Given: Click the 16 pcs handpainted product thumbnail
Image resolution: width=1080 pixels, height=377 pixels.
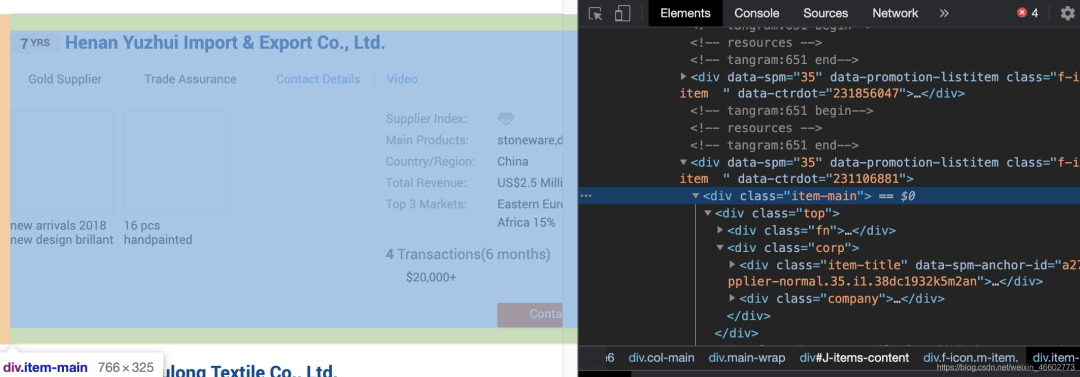Looking at the screenshot, I should (x=176, y=163).
